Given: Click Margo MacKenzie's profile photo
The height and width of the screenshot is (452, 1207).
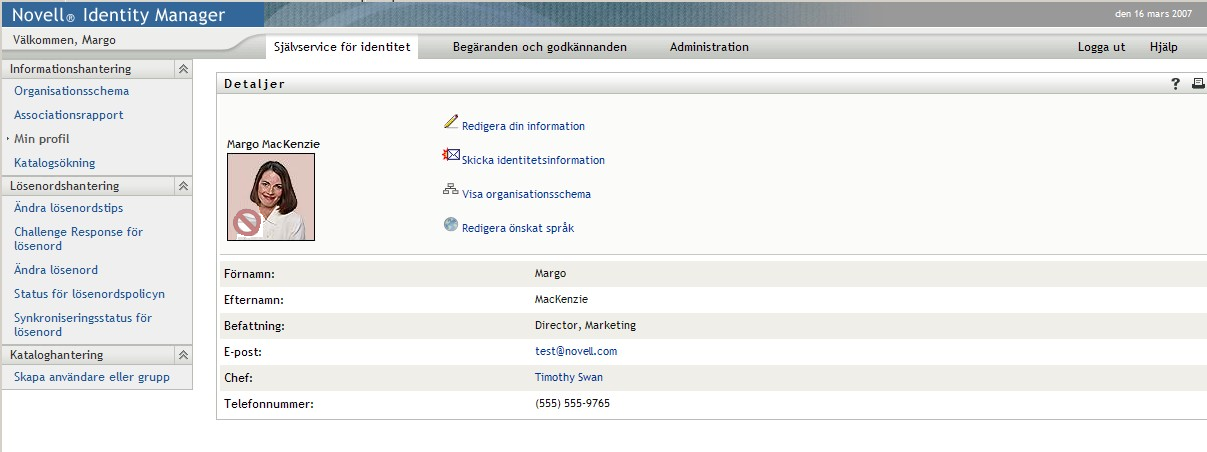Looking at the screenshot, I should click(x=271, y=197).
